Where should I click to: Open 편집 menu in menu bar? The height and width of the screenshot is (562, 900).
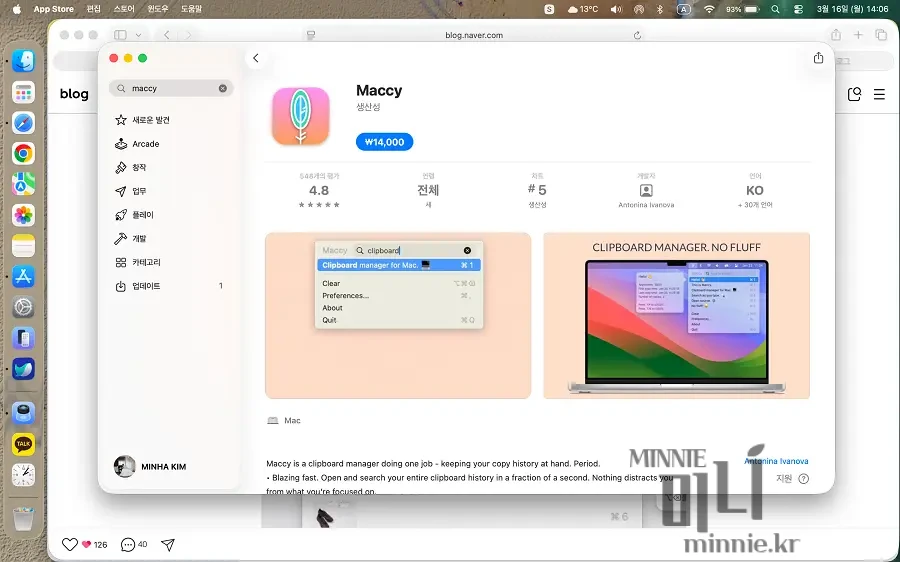pos(94,9)
